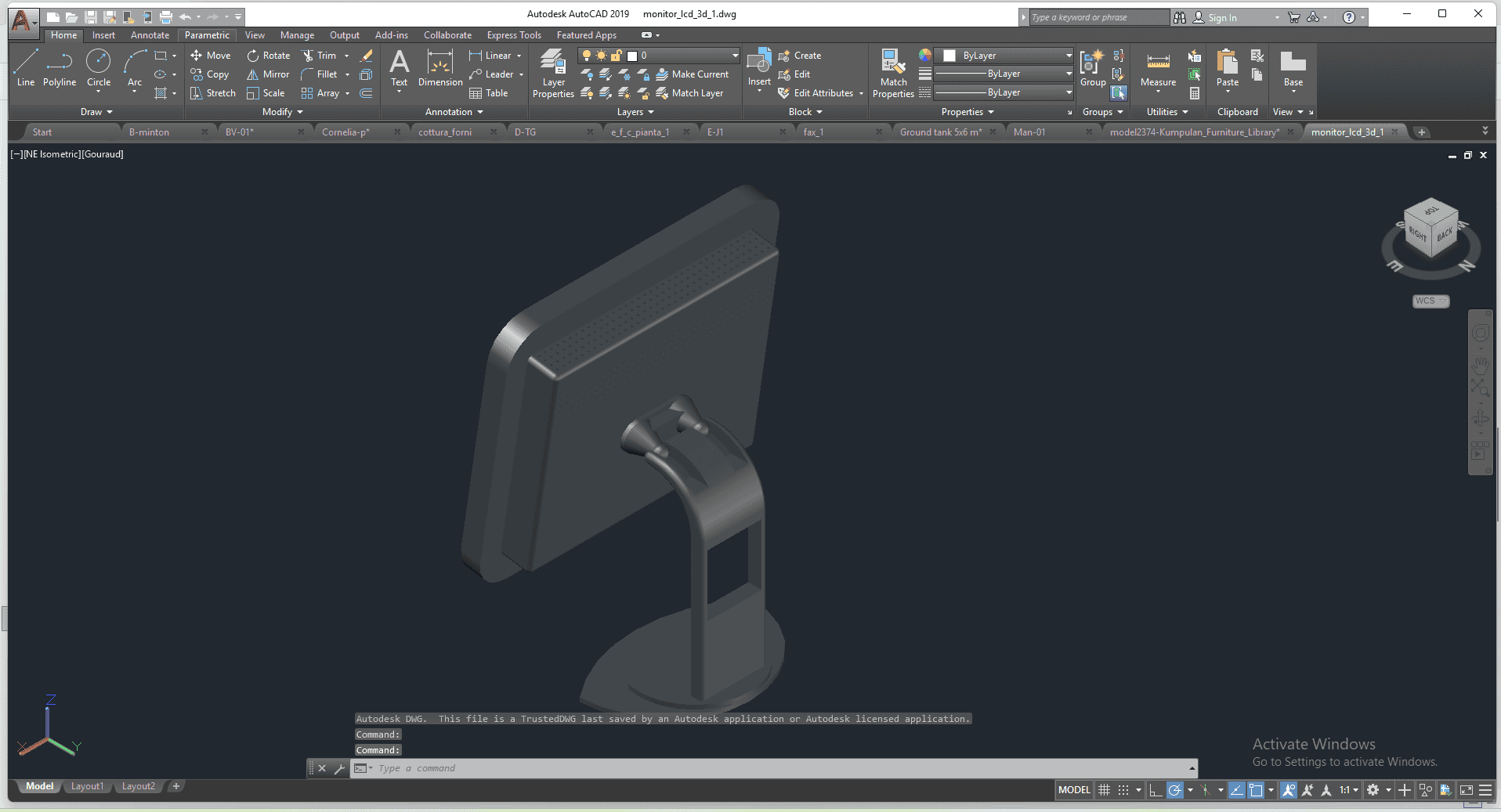Click the Match Properties tool
This screenshot has width=1501, height=812.
pos(893,74)
